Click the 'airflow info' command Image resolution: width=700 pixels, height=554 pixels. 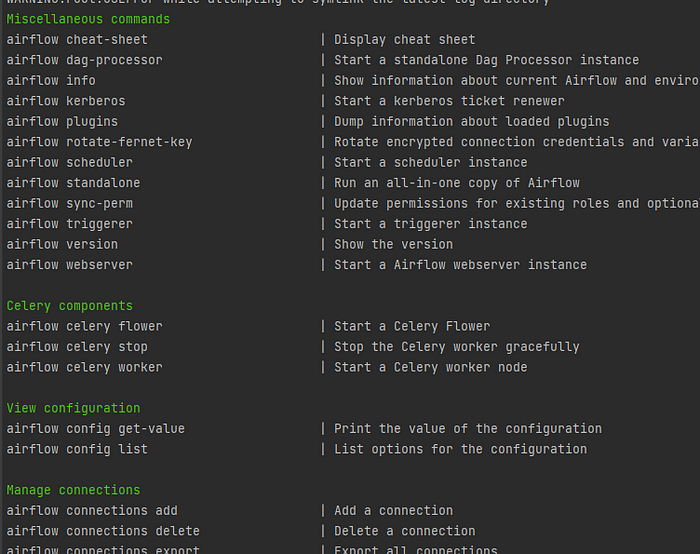(x=51, y=81)
